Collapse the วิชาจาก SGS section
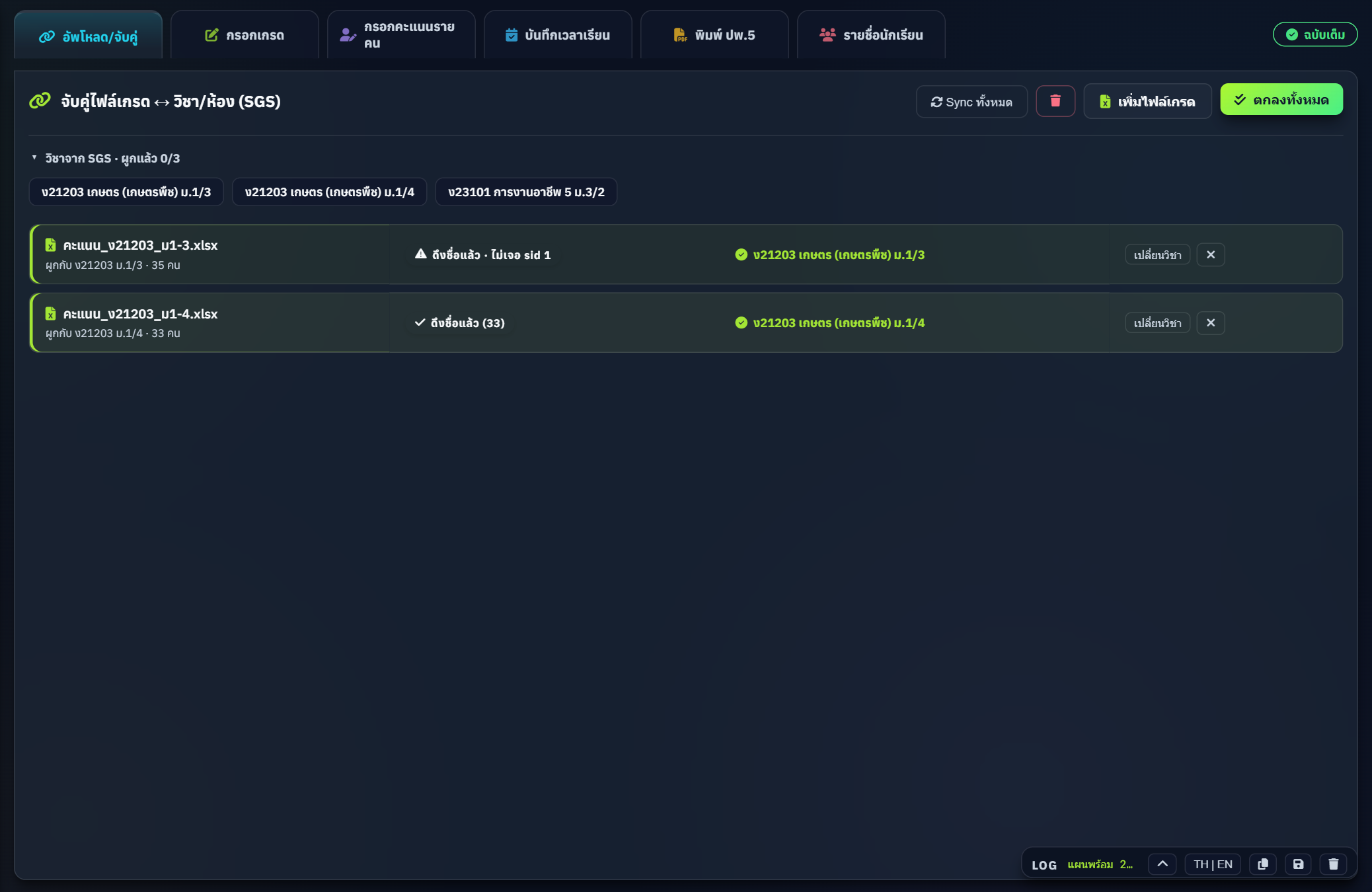The image size is (1372, 892). 34,158
